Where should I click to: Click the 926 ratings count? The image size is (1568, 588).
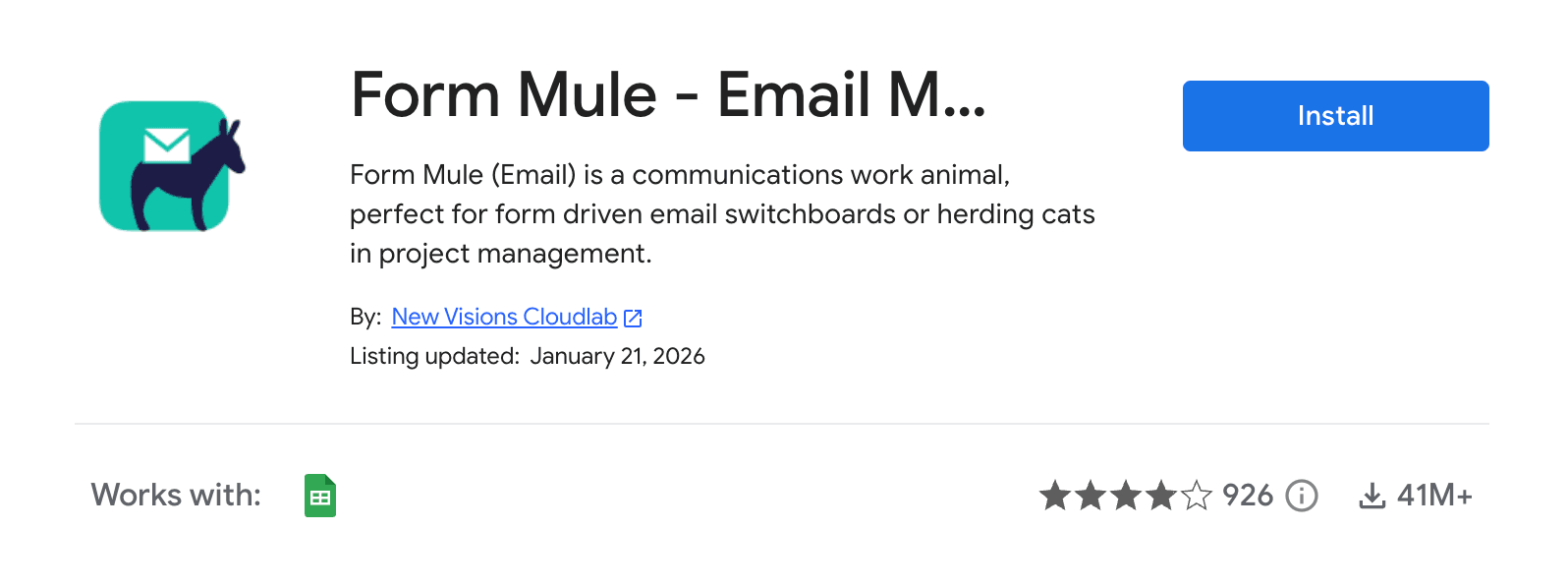pyautogui.click(x=1248, y=496)
